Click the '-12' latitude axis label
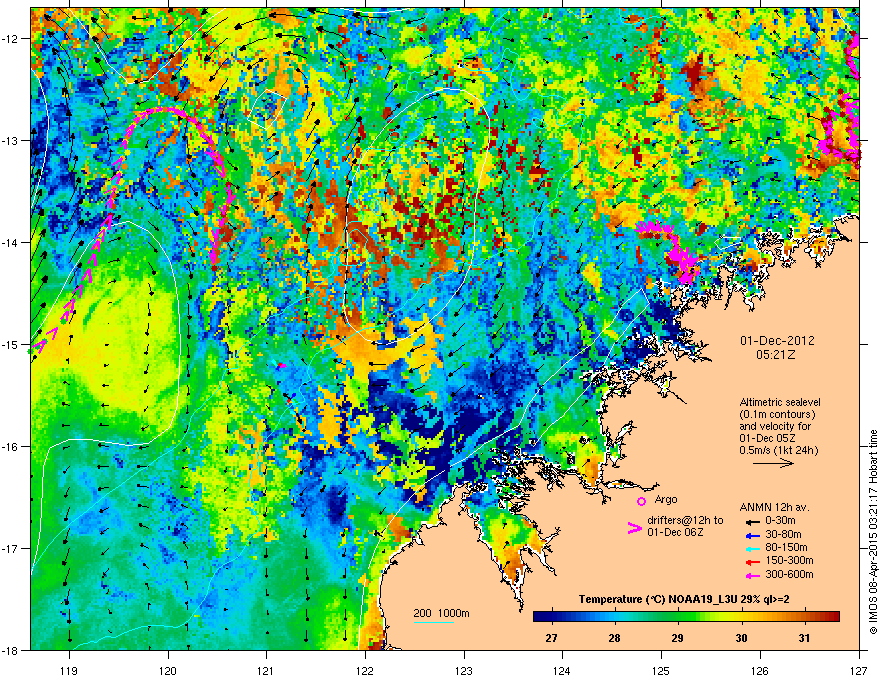The image size is (880, 680). coord(11,39)
